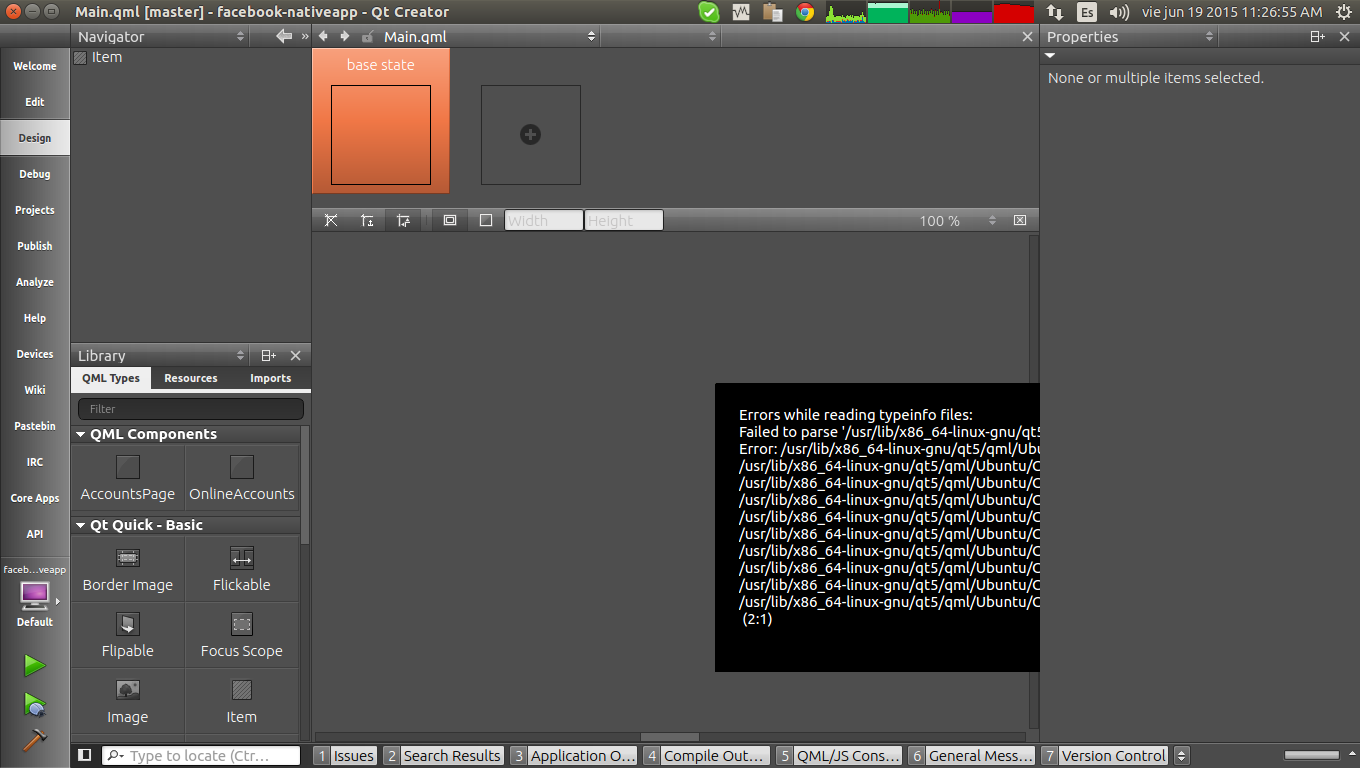Toggle show bounding rectangles in form editor
Image resolution: width=1360 pixels, height=768 pixels.
[450, 220]
